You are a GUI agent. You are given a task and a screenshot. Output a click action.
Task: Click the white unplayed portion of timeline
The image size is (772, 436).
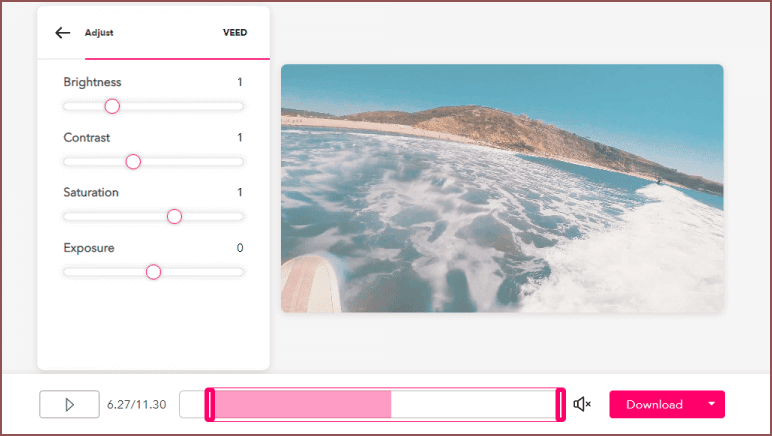click(470, 404)
